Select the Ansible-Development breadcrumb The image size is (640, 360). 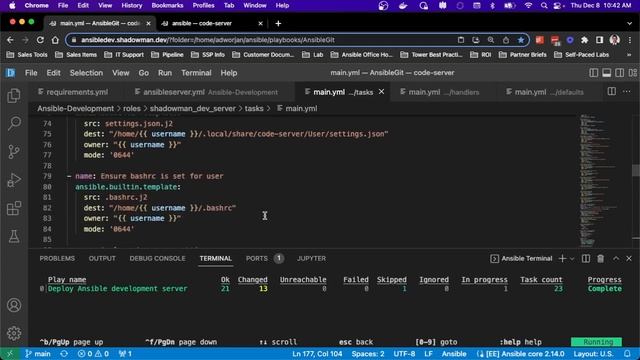click(x=76, y=109)
